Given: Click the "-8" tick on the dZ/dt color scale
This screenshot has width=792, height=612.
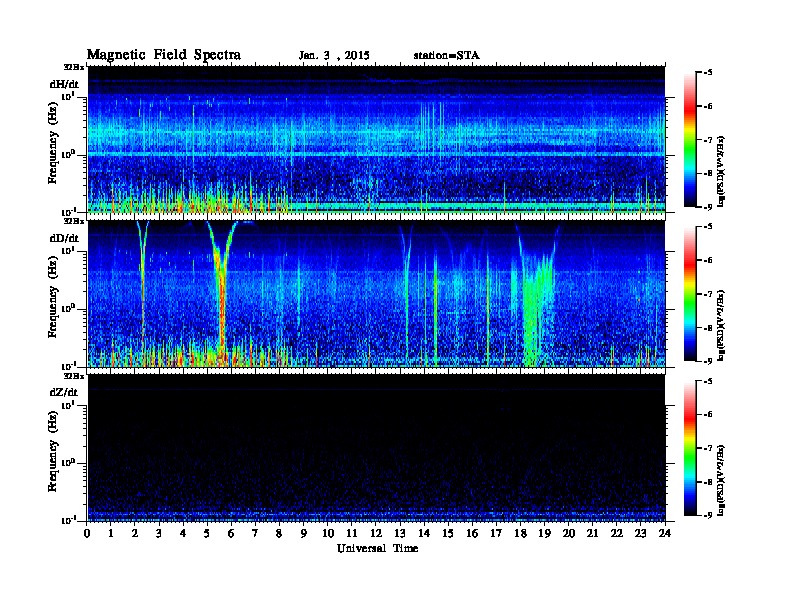Looking at the screenshot, I should 707,482.
